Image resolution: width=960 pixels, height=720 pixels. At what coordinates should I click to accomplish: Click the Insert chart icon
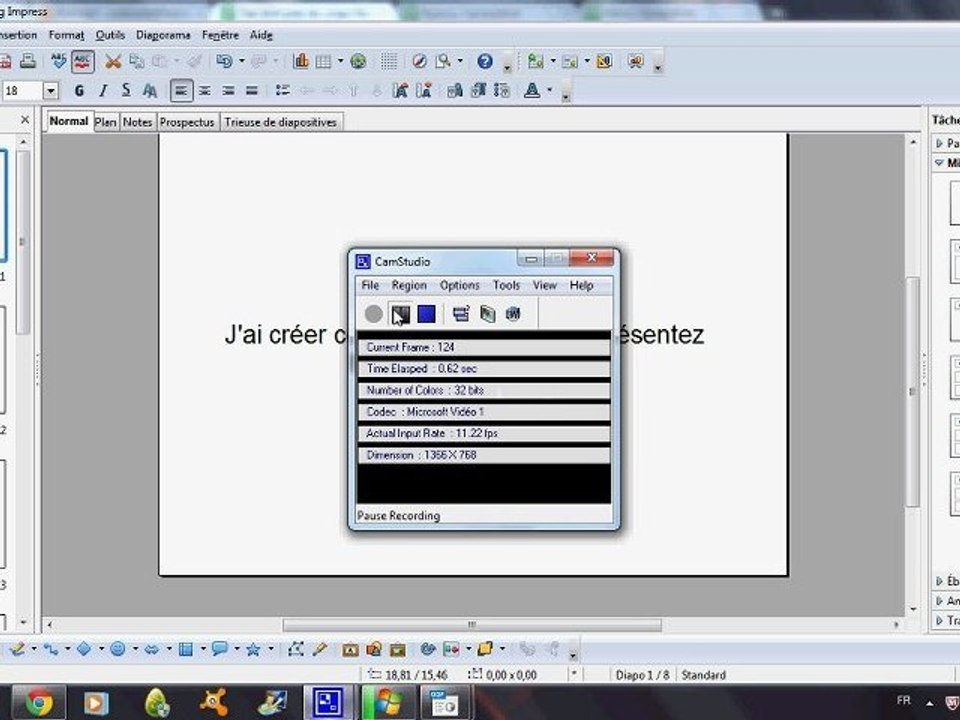301,61
